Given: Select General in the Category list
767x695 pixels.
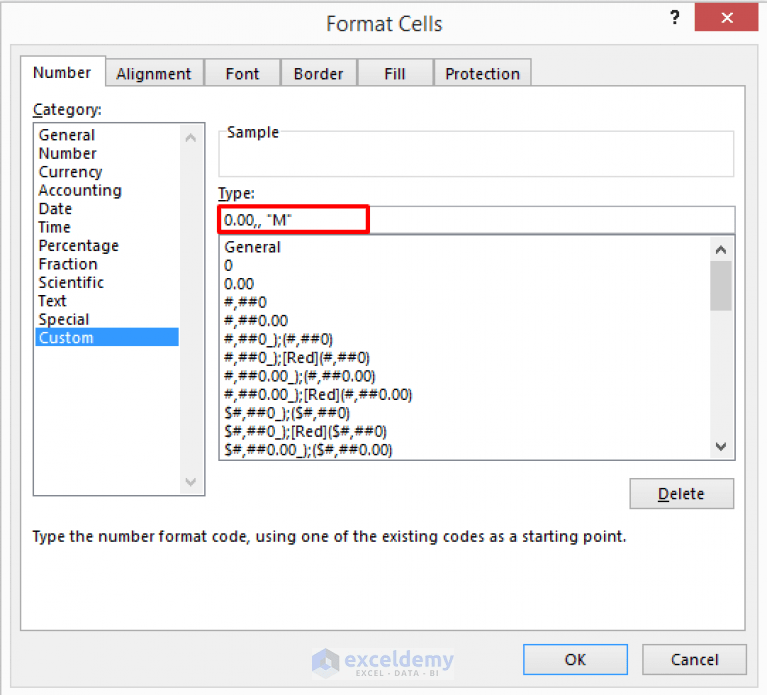Looking at the screenshot, I should 107,135.
